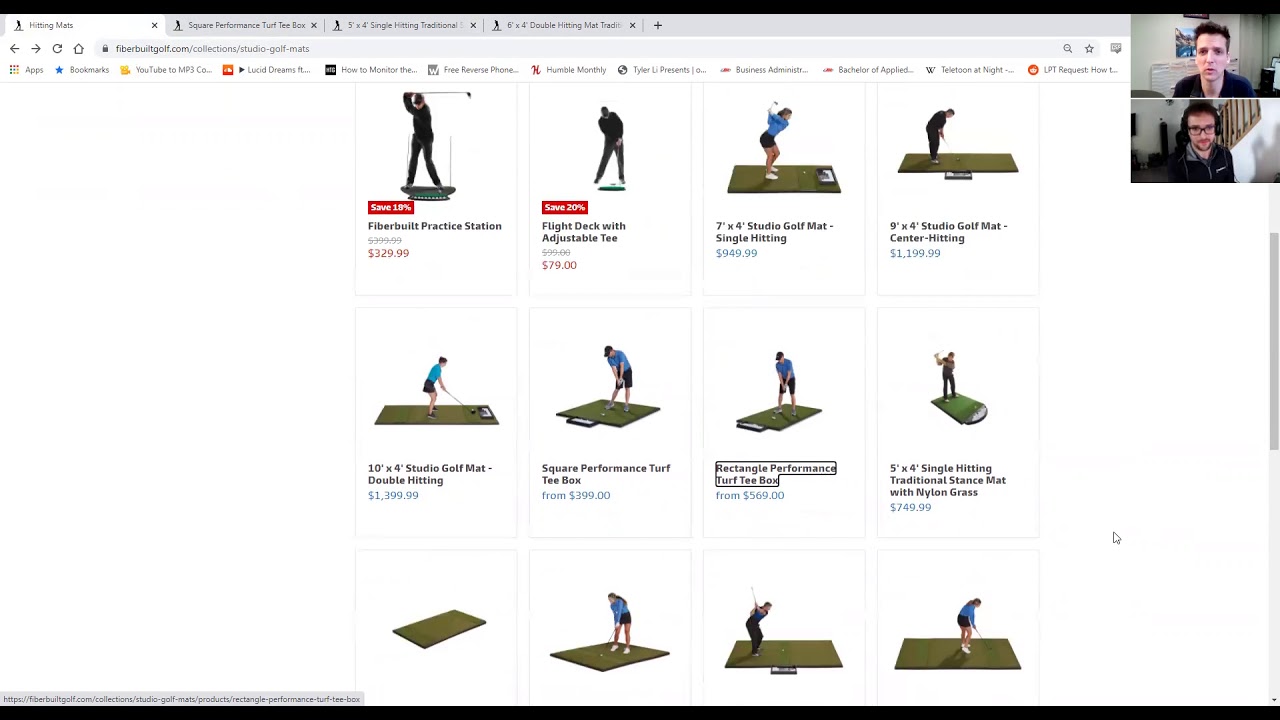Click the scroll-down arrow on the scrollbar
1280x720 pixels.
click(x=1273, y=699)
